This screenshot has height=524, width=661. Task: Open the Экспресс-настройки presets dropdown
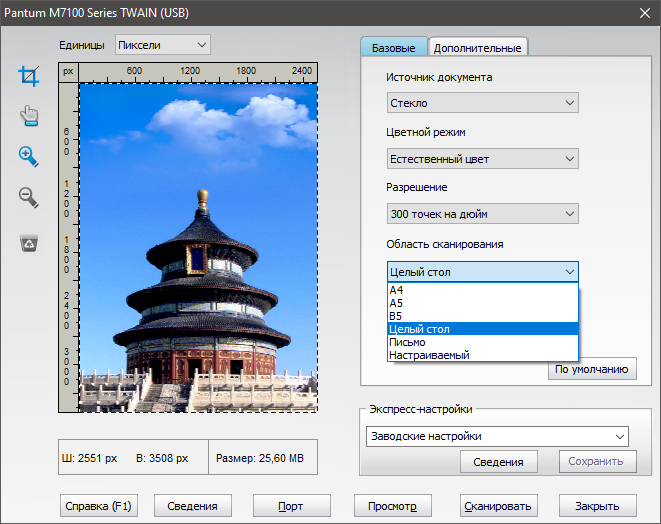497,436
